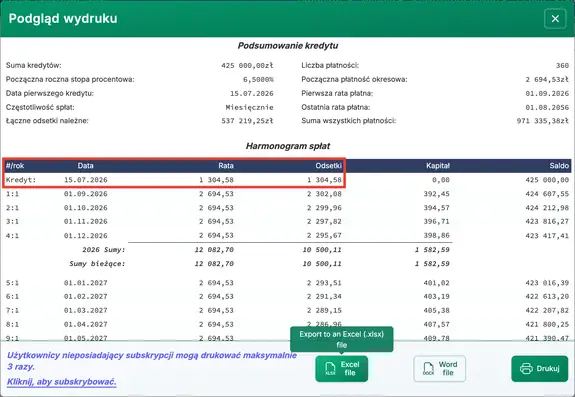Click the 'Odsetki' column header
The width and height of the screenshot is (575, 397).
[329, 166]
